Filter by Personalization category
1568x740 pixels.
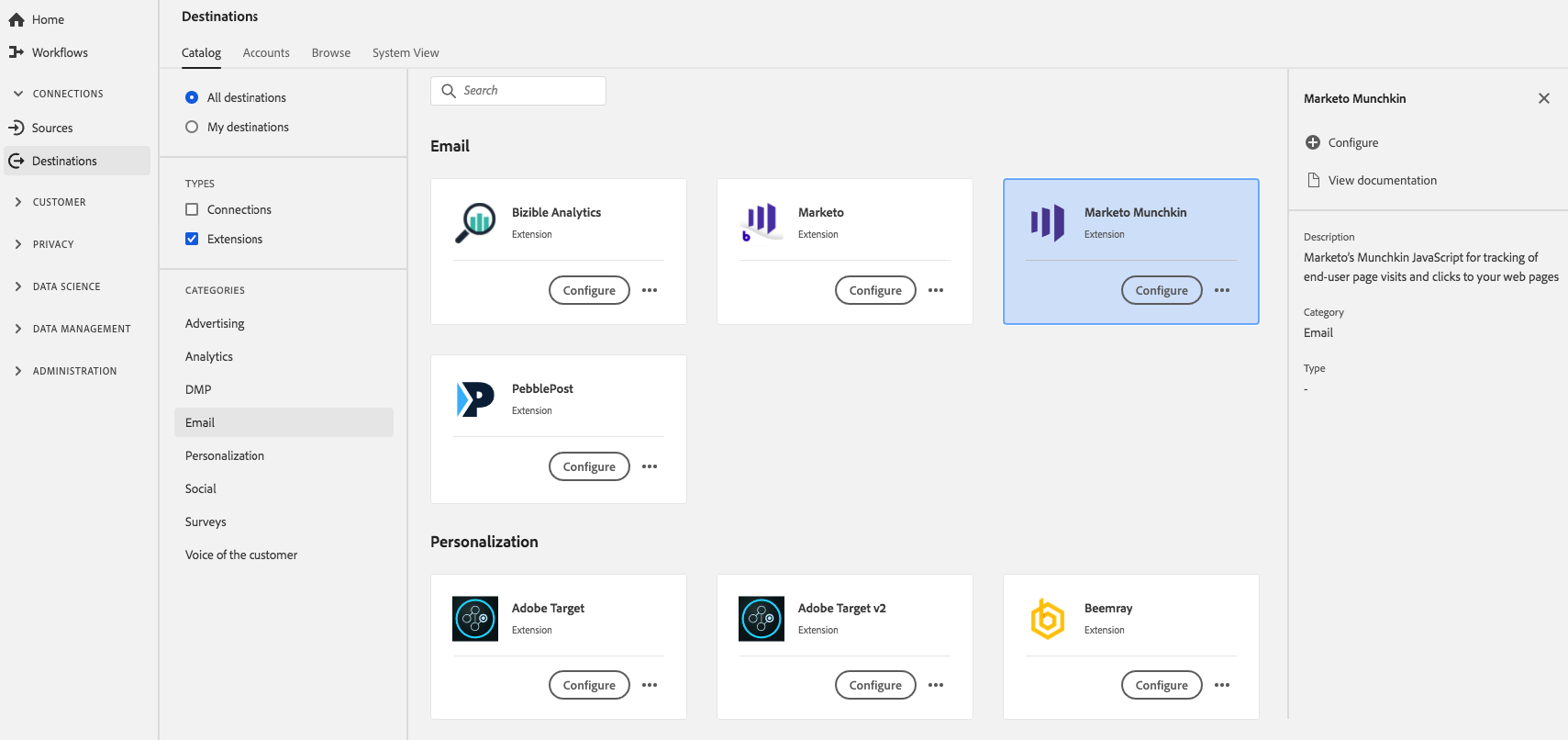point(225,455)
